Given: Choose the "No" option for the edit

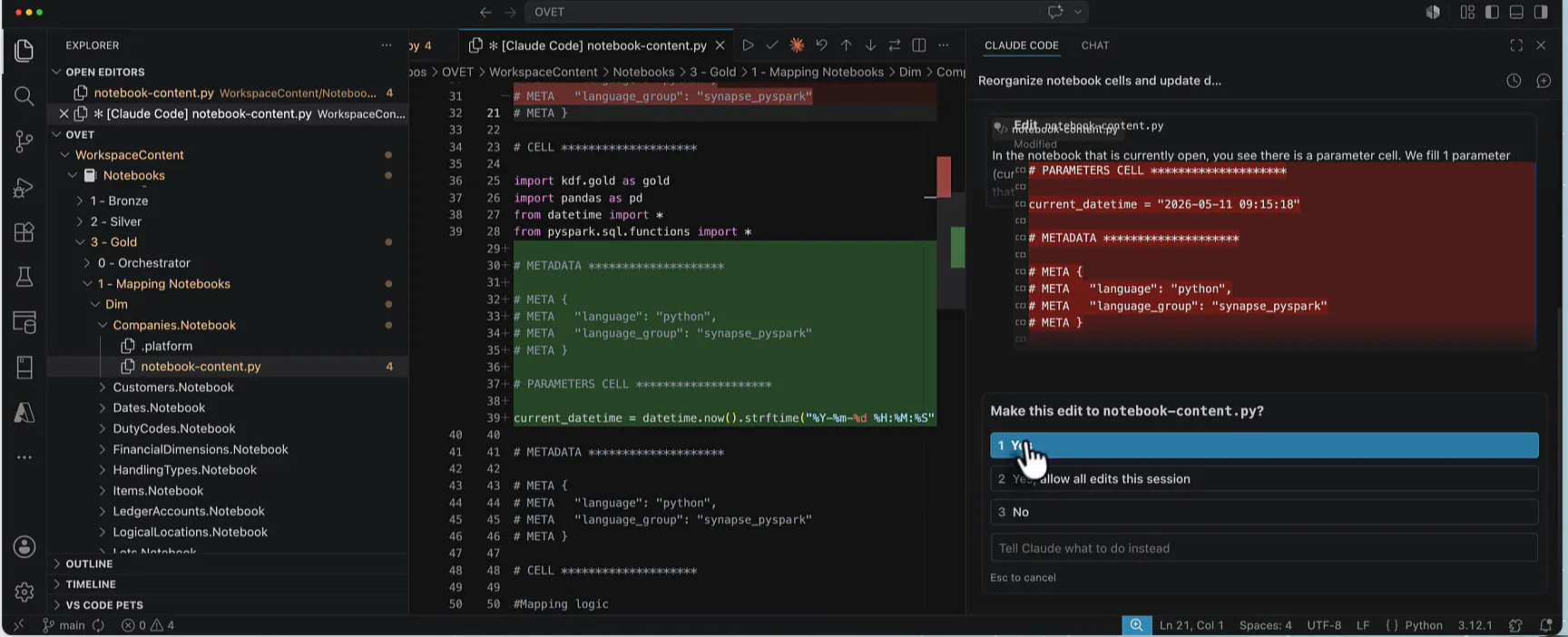Looking at the screenshot, I should pyautogui.click(x=1264, y=512).
